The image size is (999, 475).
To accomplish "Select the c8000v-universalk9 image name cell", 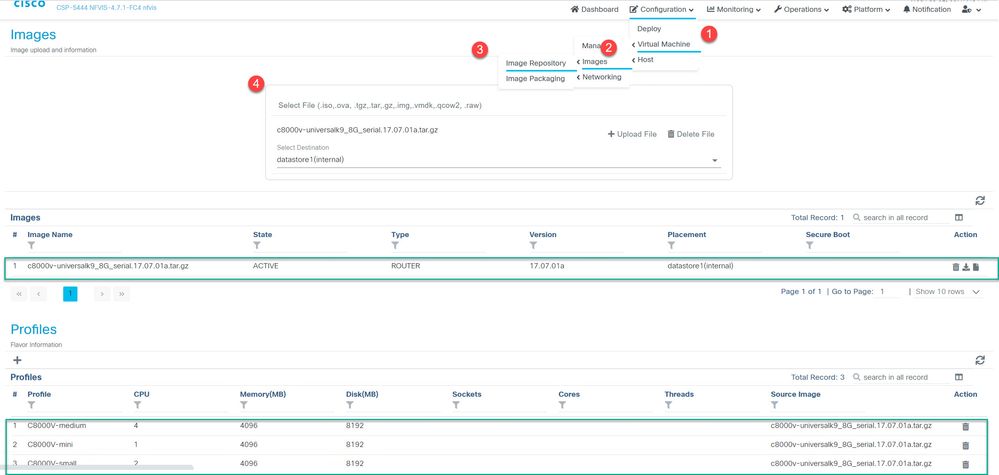I will pyautogui.click(x=108, y=266).
